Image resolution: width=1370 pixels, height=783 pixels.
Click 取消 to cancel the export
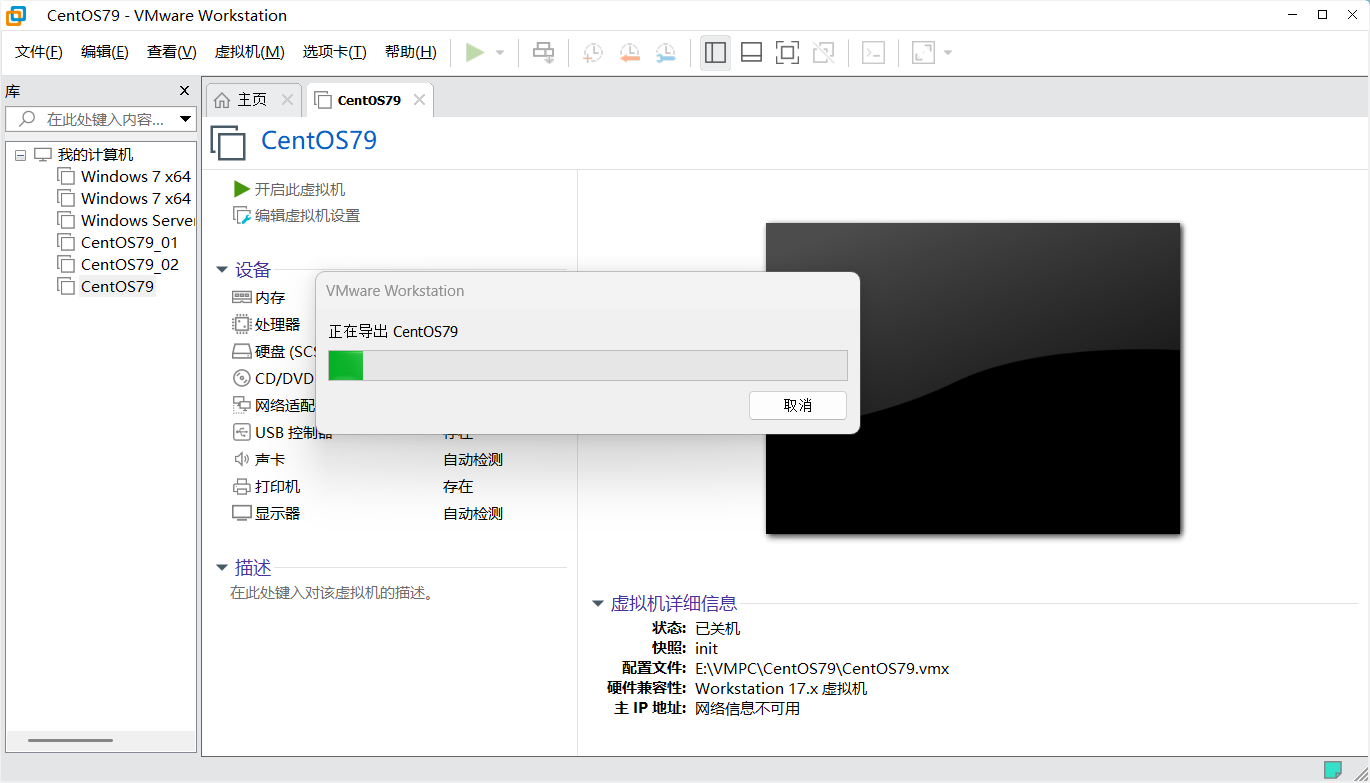coord(798,405)
